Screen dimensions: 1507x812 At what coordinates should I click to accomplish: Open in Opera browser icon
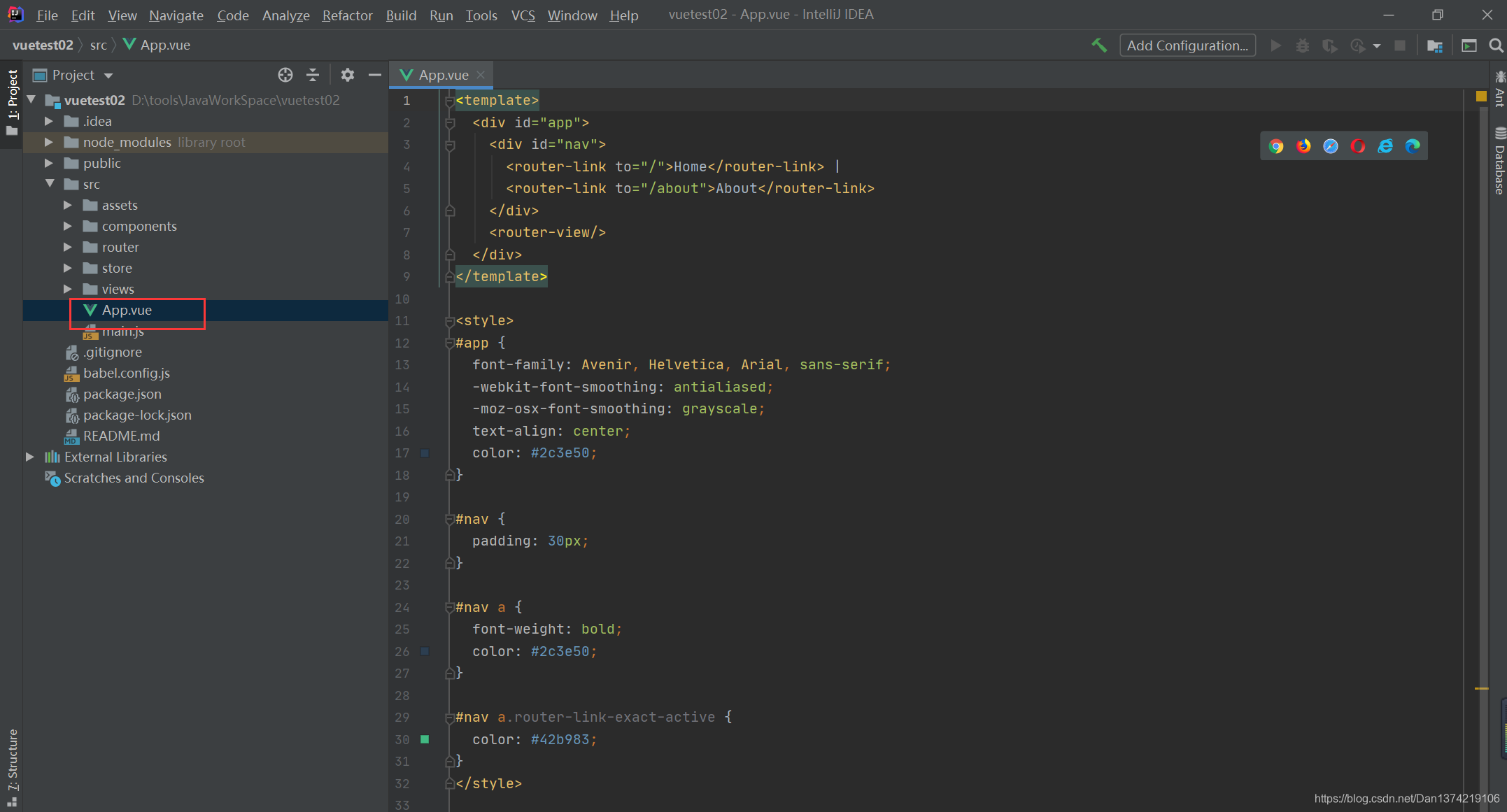tap(1358, 146)
